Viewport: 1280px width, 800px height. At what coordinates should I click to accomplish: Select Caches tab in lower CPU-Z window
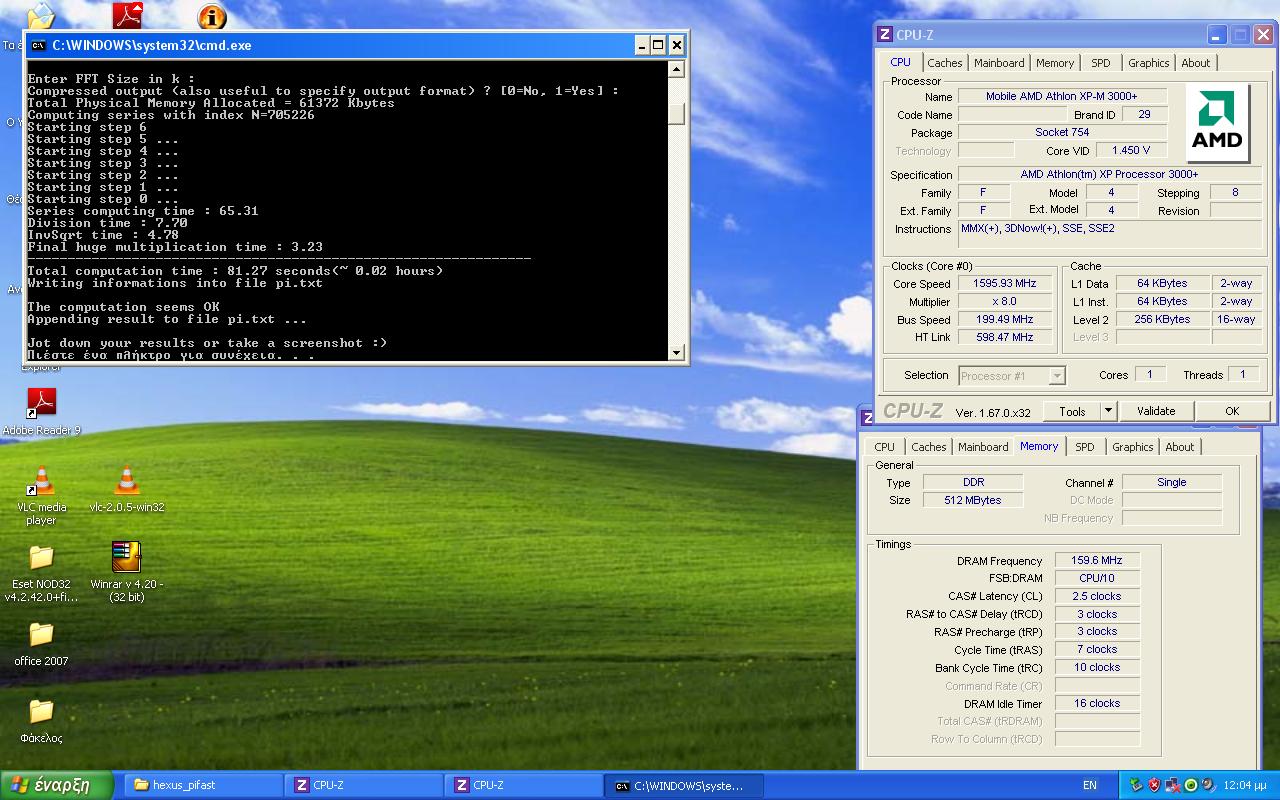[928, 447]
